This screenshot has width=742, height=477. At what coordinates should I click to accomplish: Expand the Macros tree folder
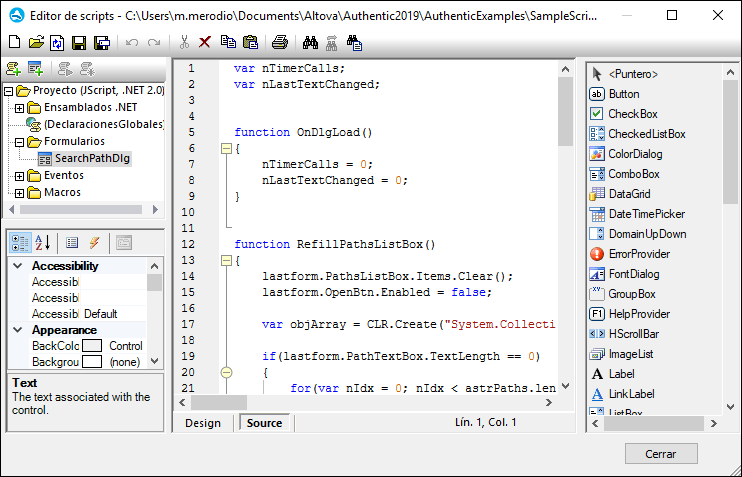click(21, 192)
